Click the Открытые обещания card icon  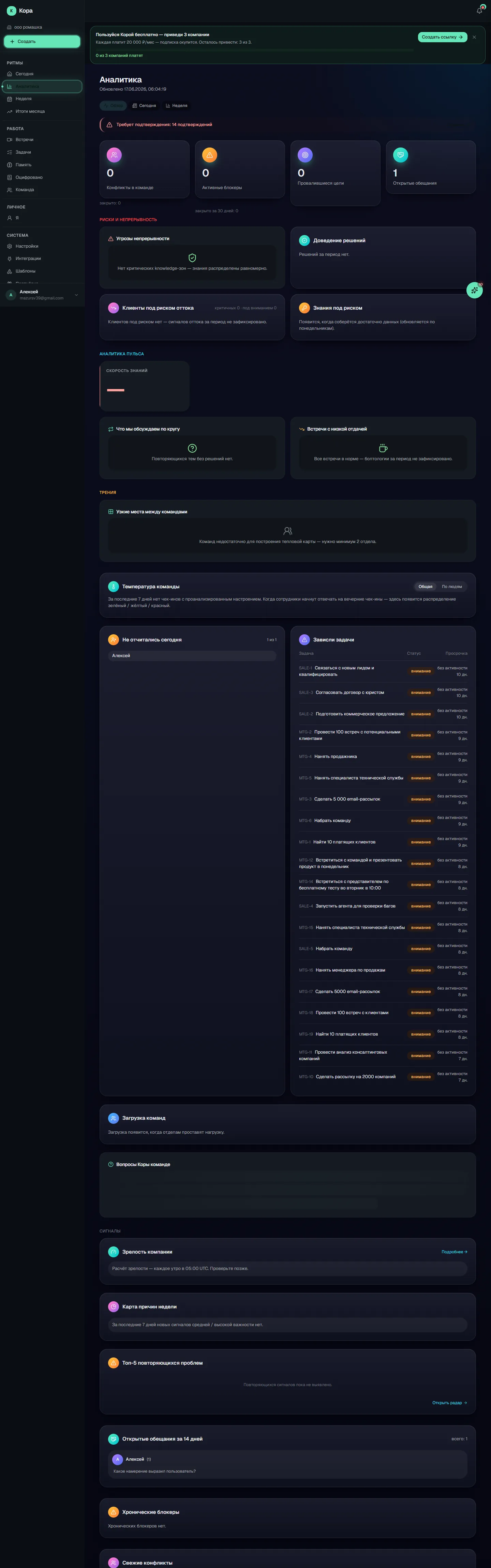click(400, 155)
